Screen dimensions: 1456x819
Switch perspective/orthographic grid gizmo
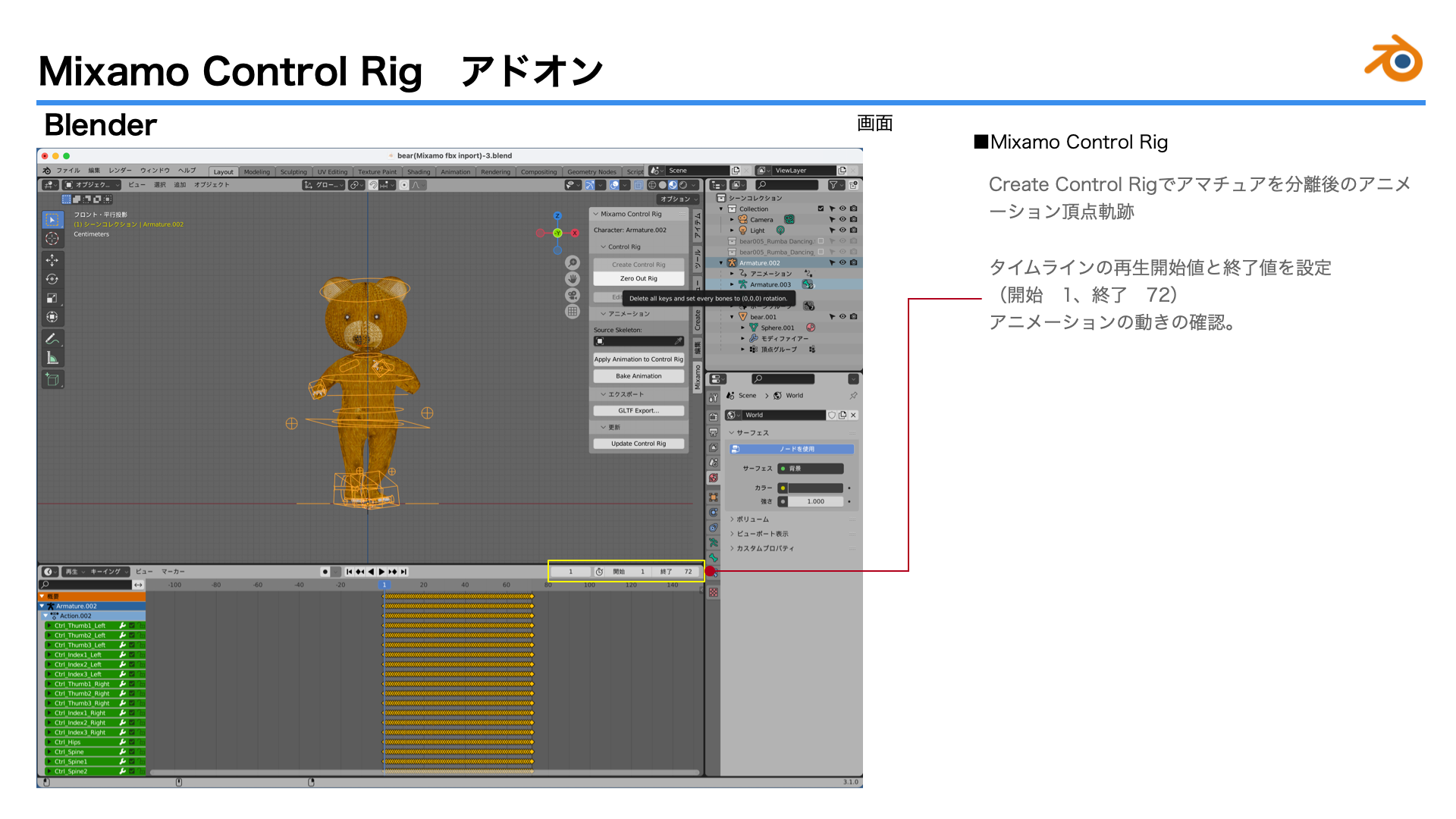(573, 312)
